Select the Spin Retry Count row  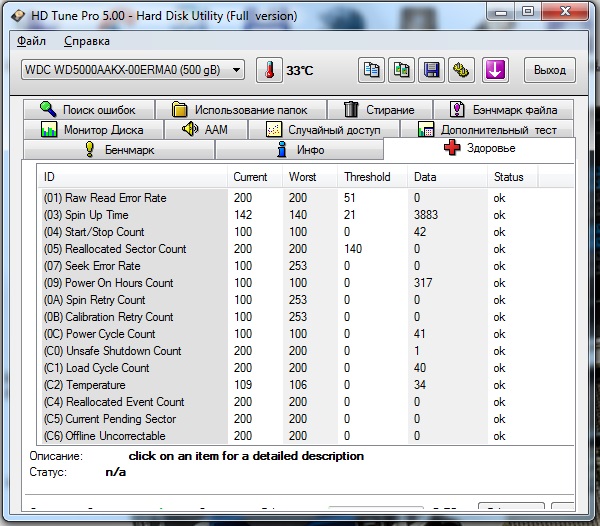[305, 300]
